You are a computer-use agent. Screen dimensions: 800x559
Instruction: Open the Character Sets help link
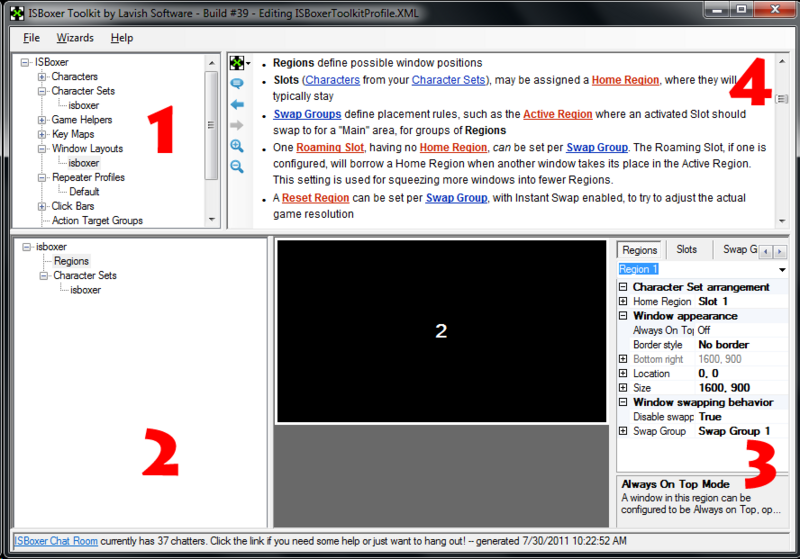pyautogui.click(x=448, y=80)
